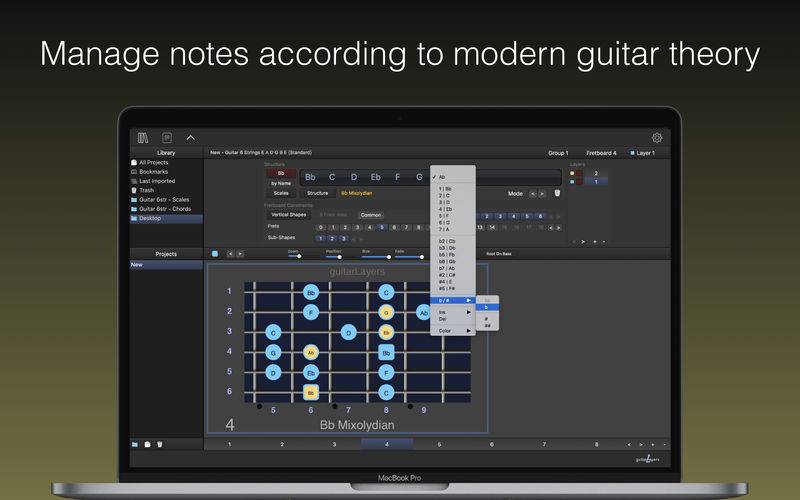Viewport: 800px width, 500px height.
Task: Toggle fret 0 in the Frets row
Action: [321, 228]
